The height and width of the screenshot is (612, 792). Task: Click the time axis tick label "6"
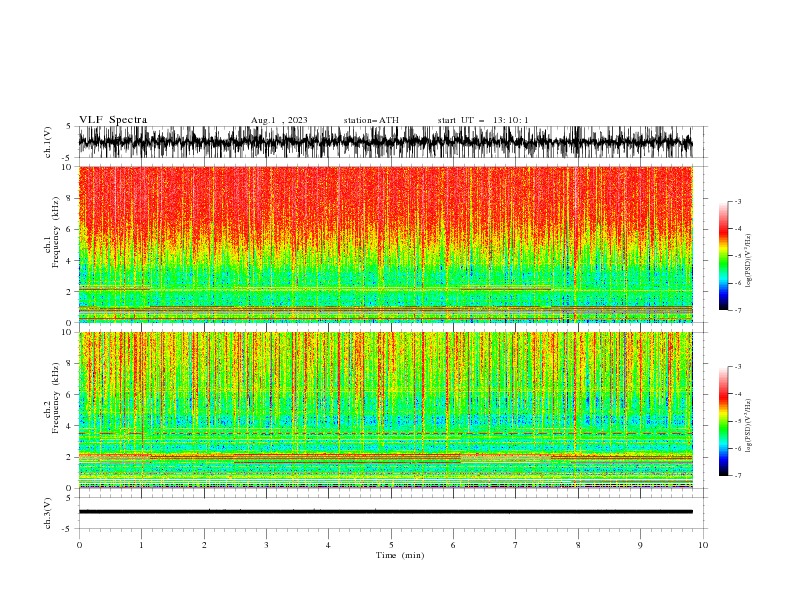click(453, 545)
